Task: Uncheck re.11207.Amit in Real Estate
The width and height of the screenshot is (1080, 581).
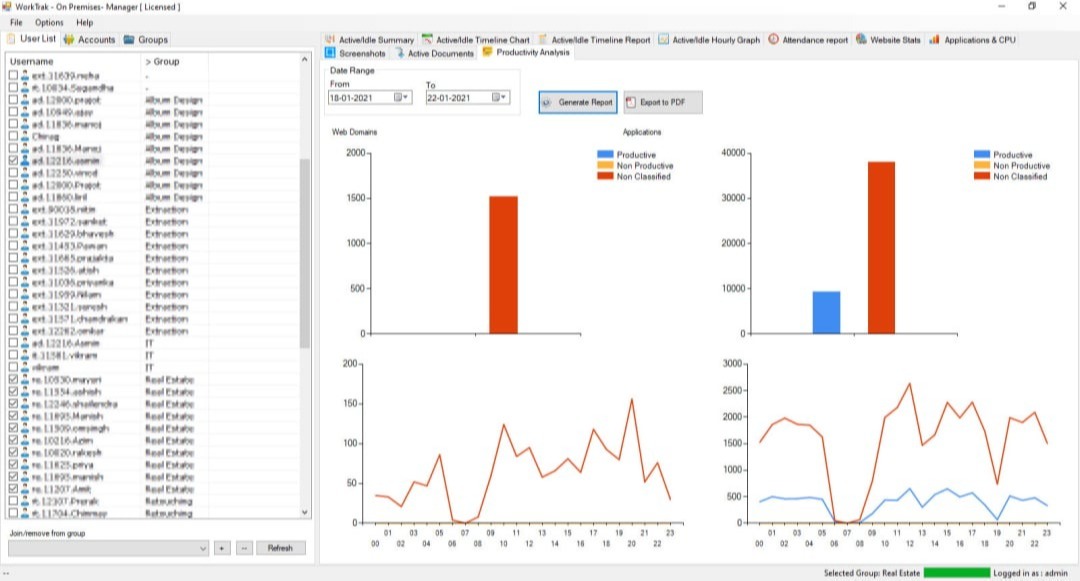Action: [13, 489]
